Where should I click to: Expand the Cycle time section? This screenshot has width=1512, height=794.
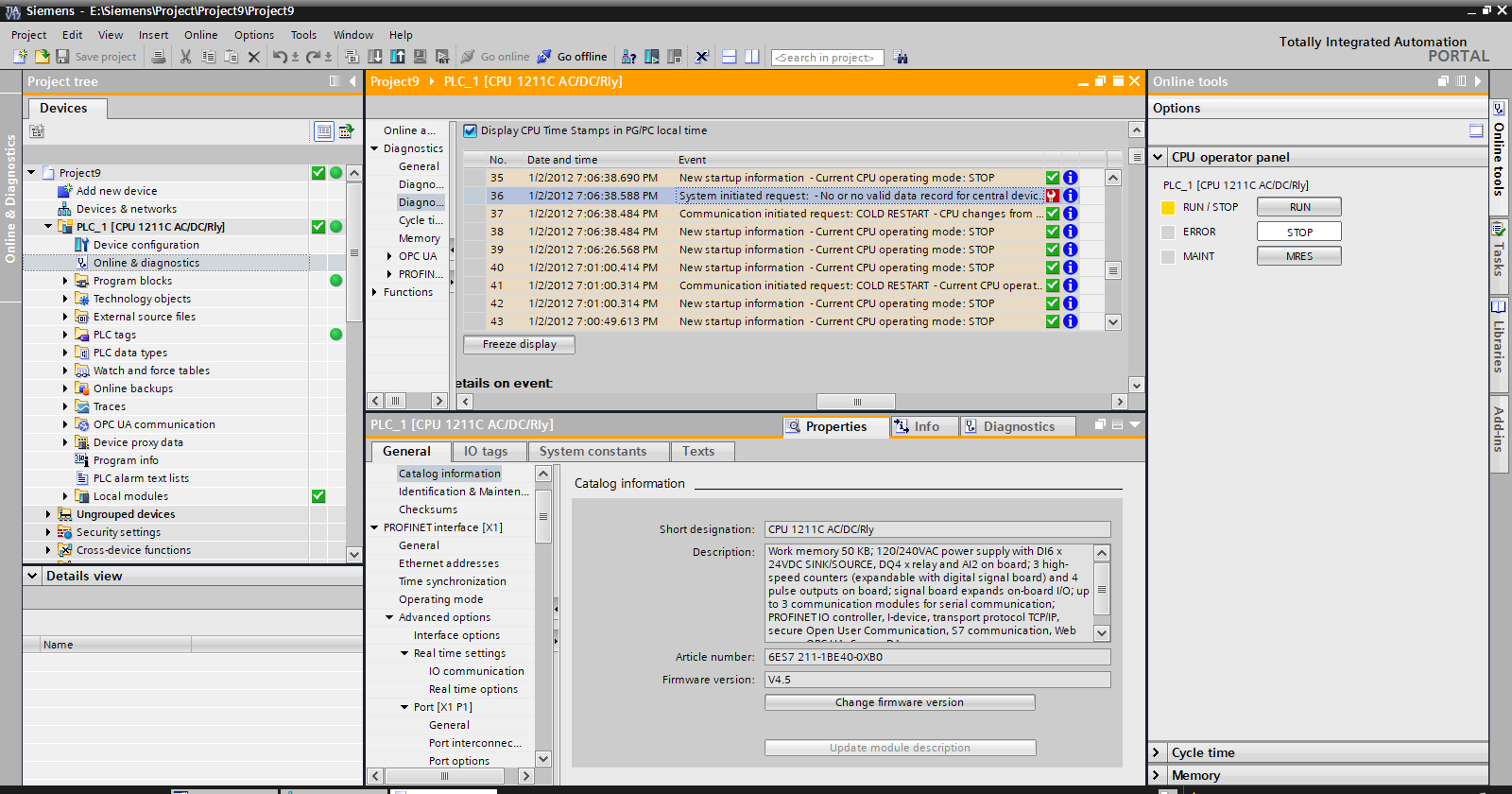coord(1157,752)
